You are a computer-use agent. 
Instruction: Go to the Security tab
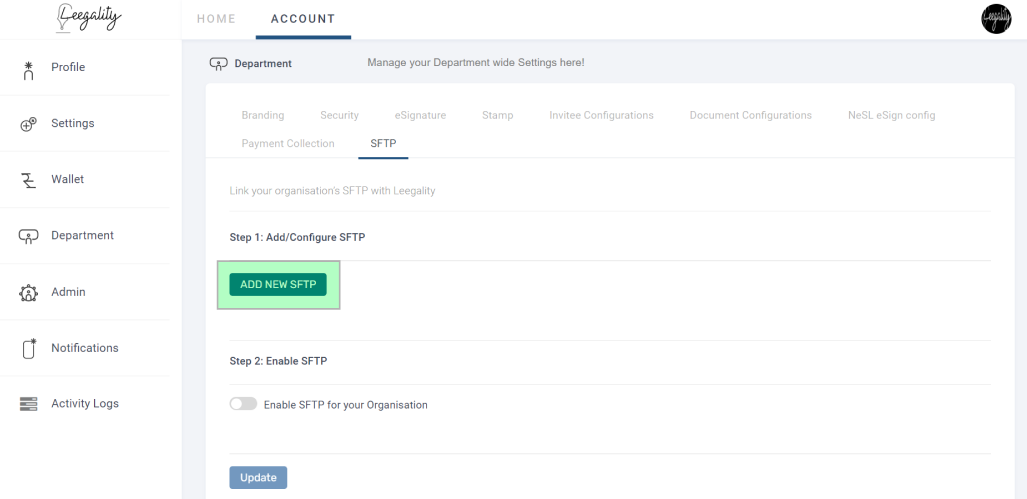(x=339, y=115)
